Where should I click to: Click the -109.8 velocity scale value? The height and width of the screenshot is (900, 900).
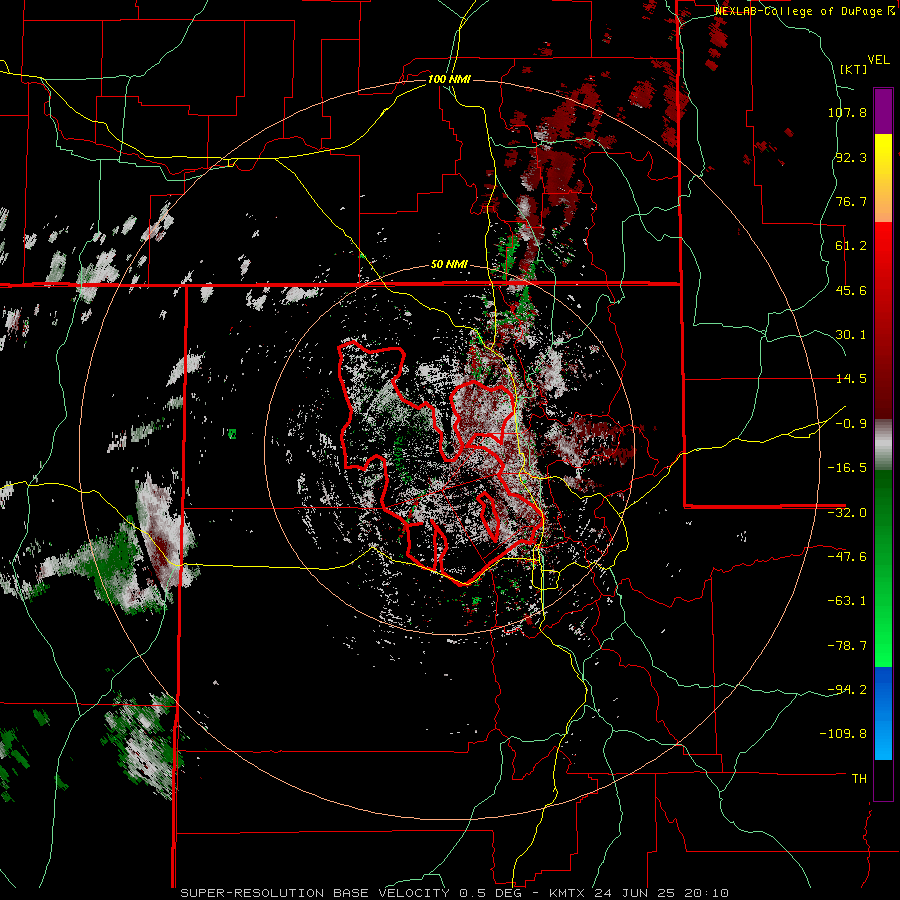point(844,734)
